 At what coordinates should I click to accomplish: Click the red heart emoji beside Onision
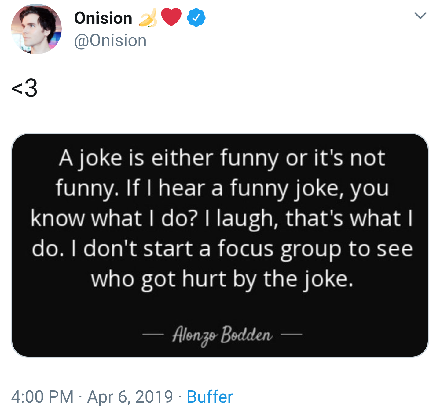point(171,17)
